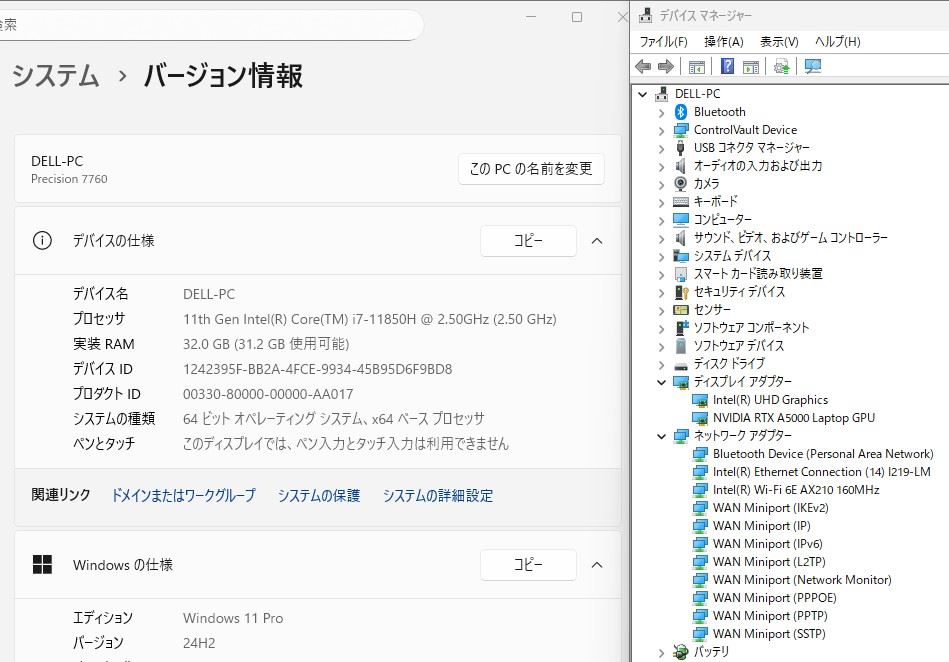
Task: Select the バッテリ category icon
Action: point(681,652)
